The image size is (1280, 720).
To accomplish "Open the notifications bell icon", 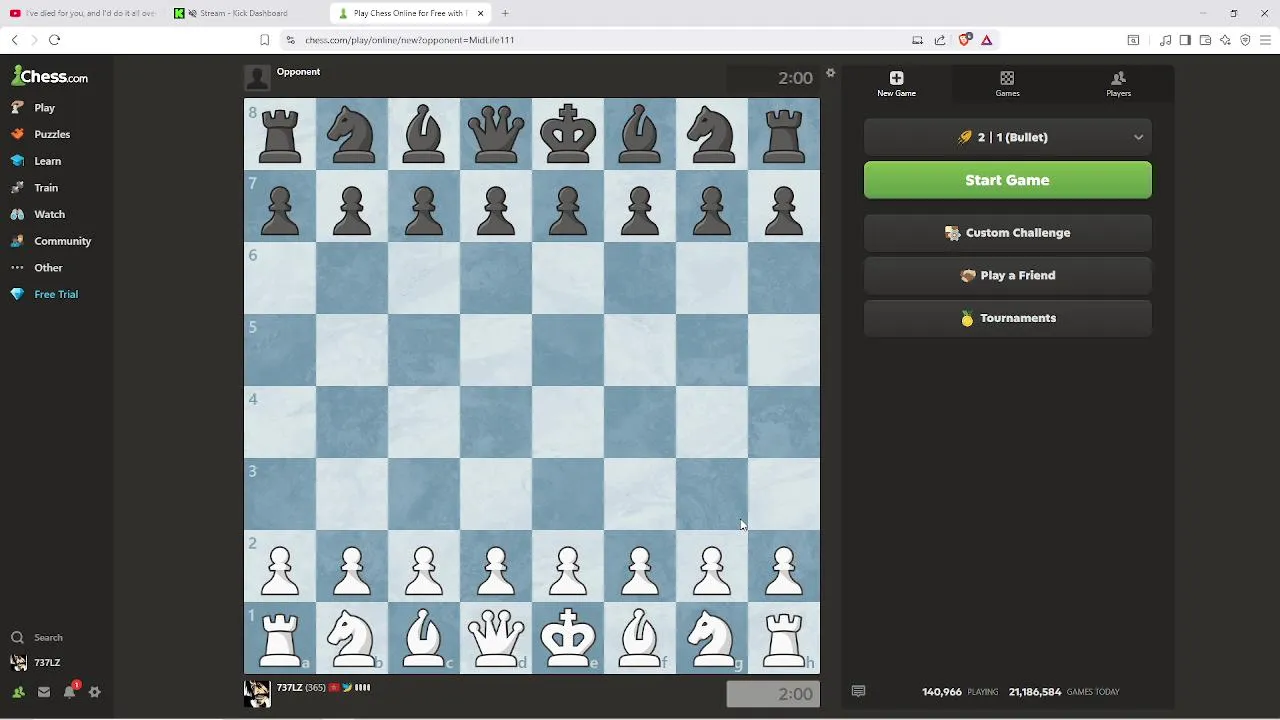I will click(70, 691).
